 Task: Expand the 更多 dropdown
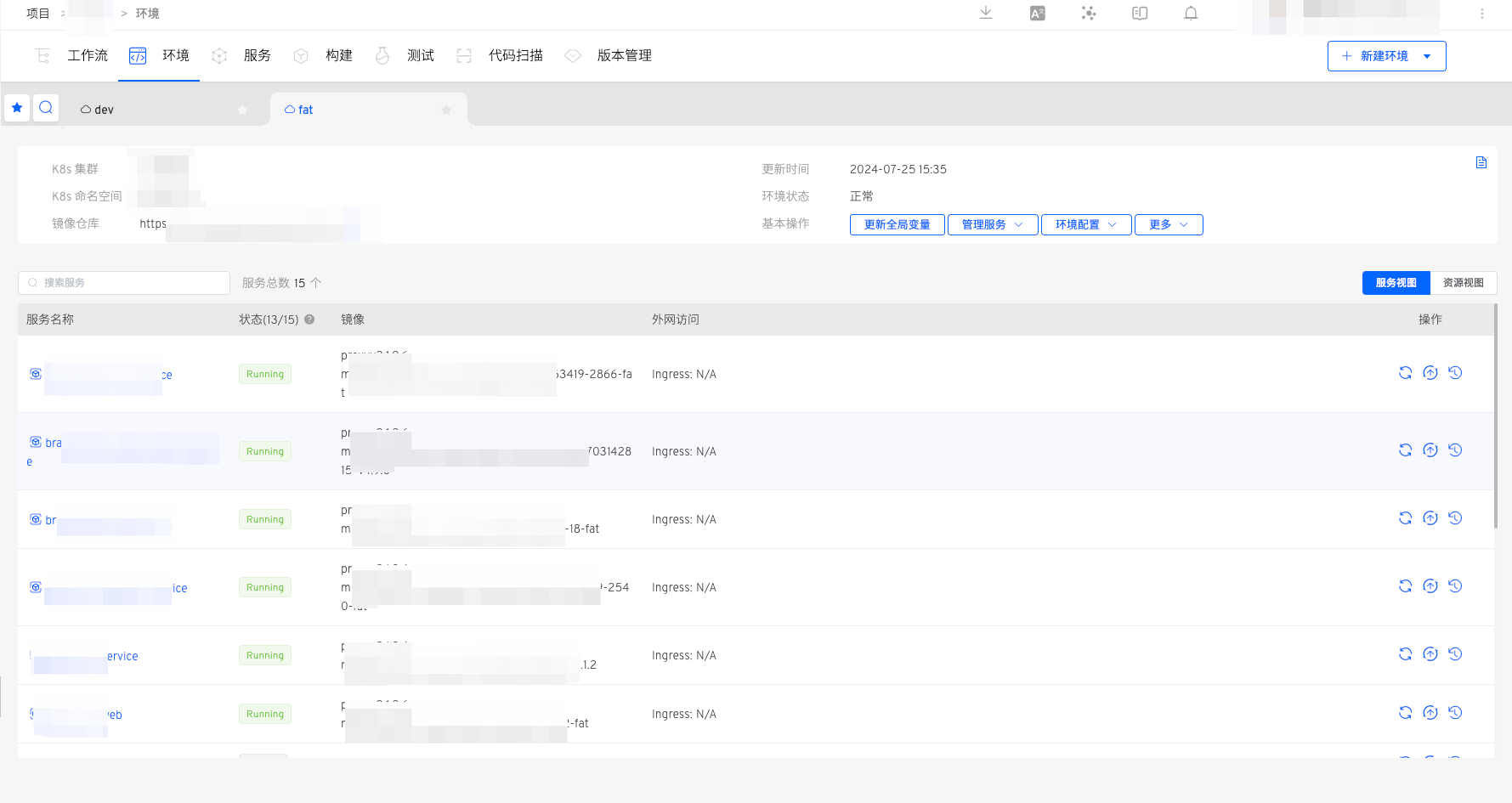pyautogui.click(x=1169, y=224)
